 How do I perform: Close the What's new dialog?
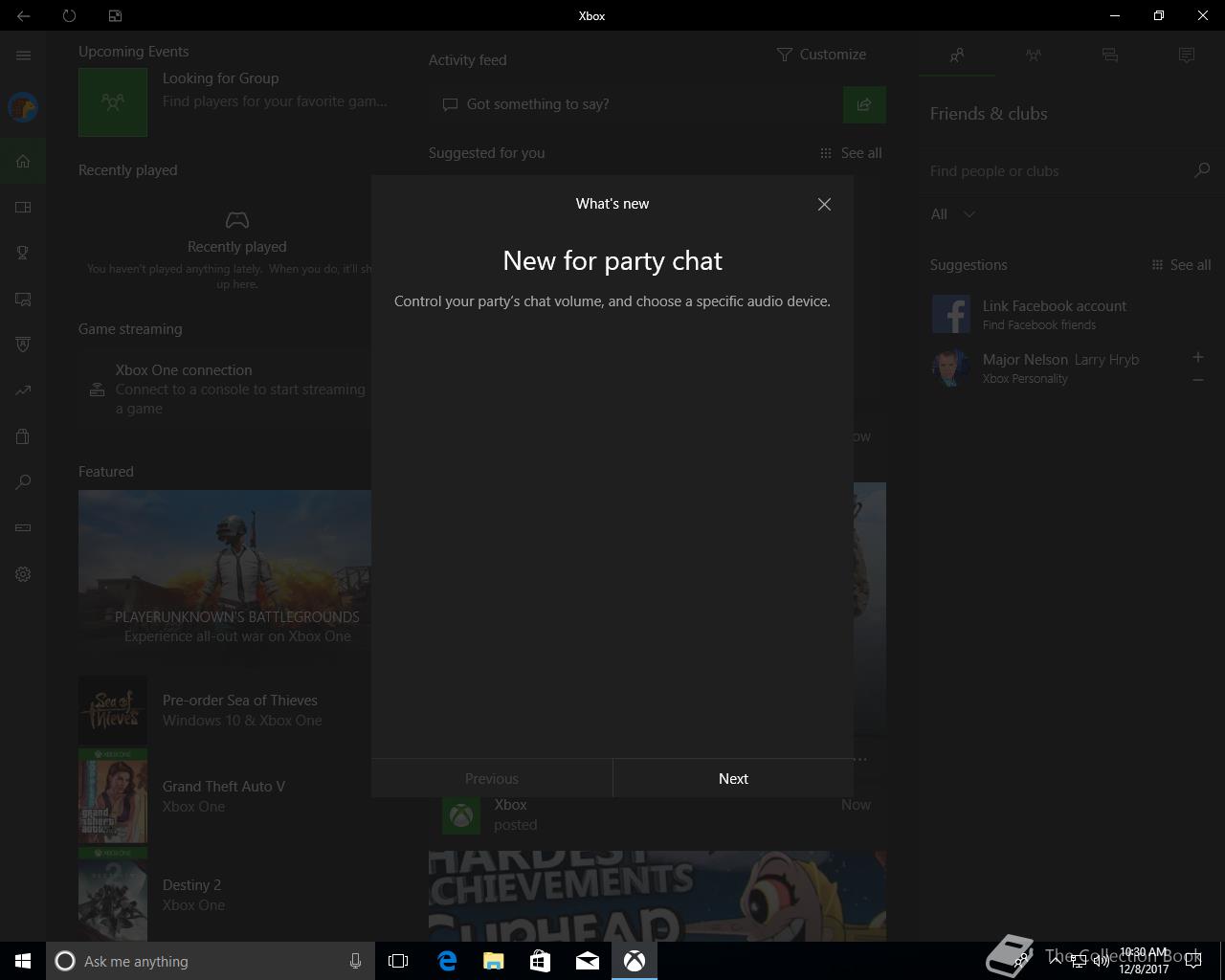tap(824, 204)
